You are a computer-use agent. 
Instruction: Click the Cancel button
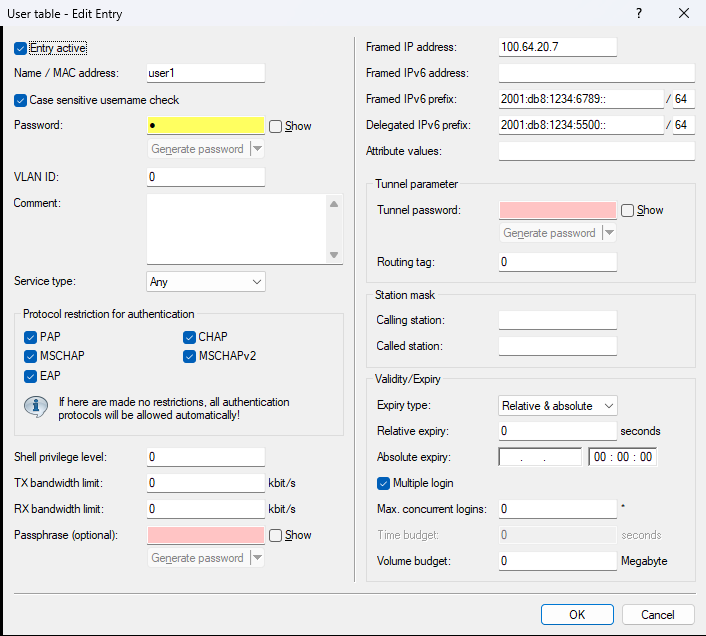pos(658,614)
